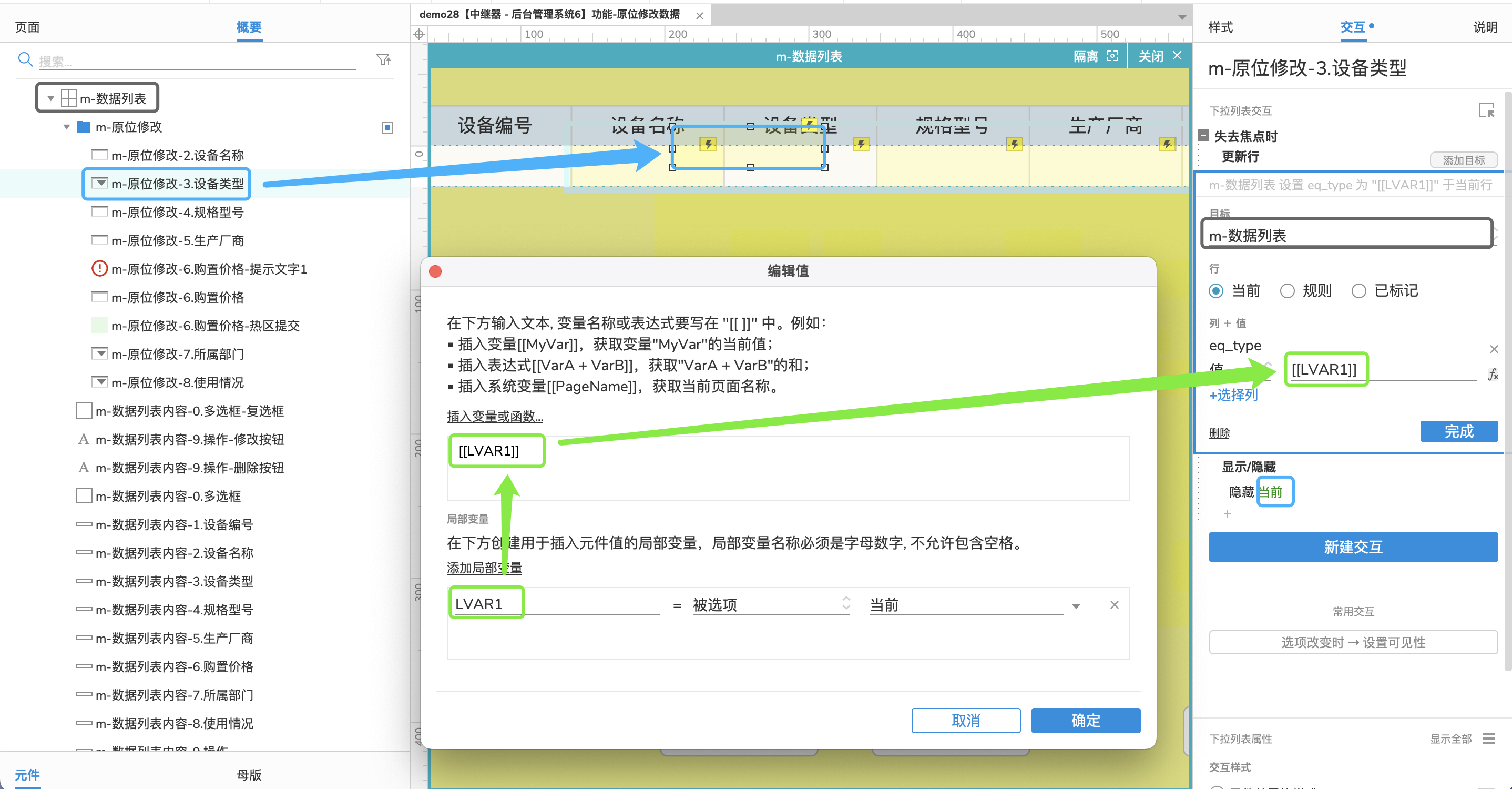Click the 删除 link in action panel
Viewport: 1512px width, 789px height.
pyautogui.click(x=1219, y=433)
